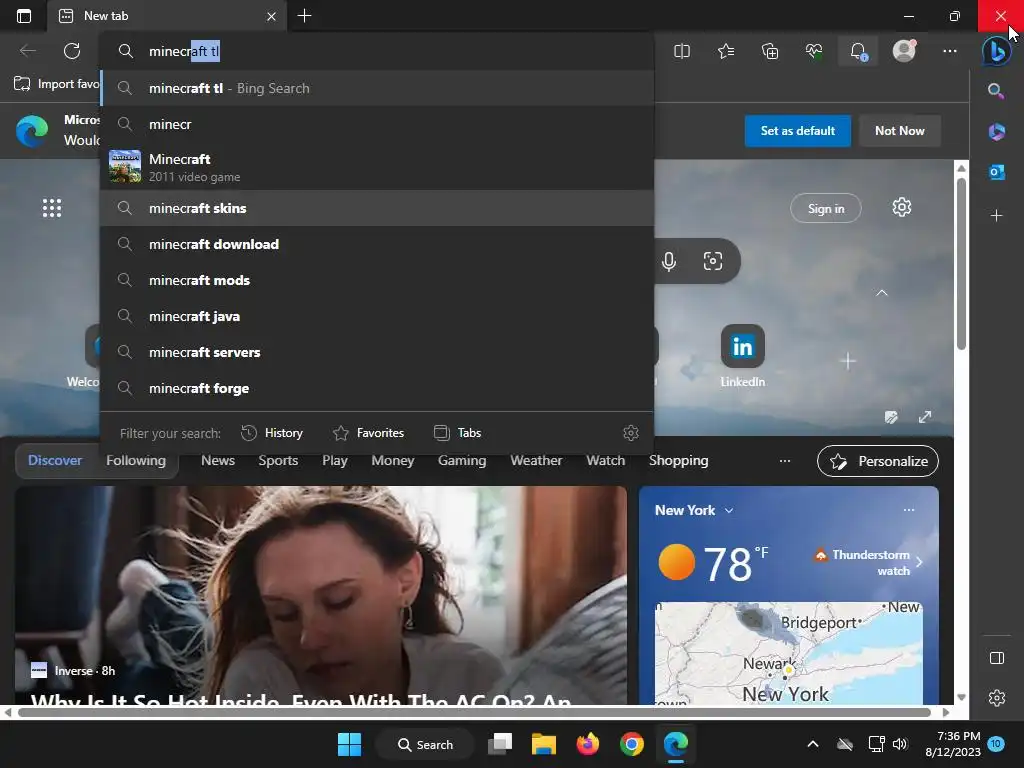This screenshot has height=768, width=1024.
Task: Open the Gaming feed tab
Action: [x=462, y=460]
